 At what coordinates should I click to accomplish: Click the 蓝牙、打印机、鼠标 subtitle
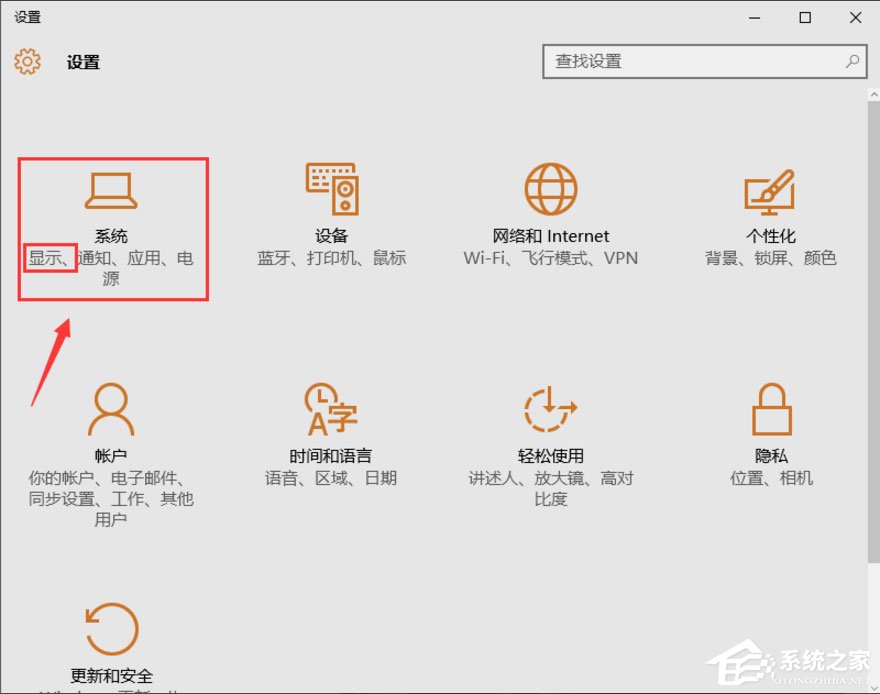332,258
